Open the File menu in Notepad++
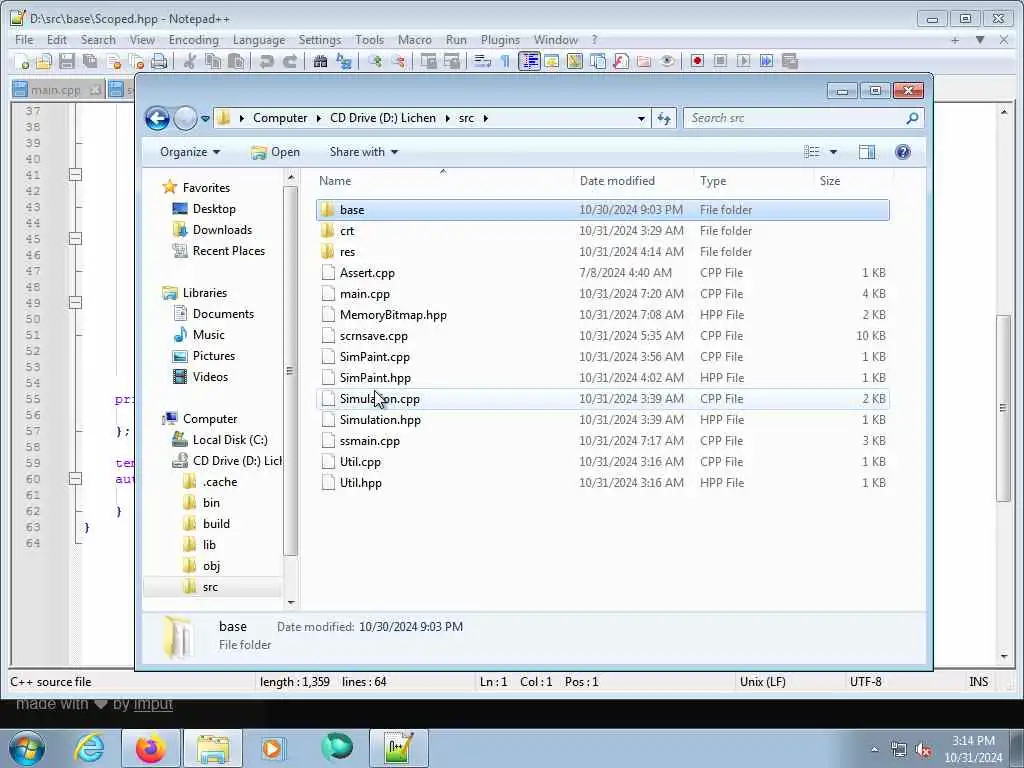The image size is (1024, 768). [x=24, y=40]
